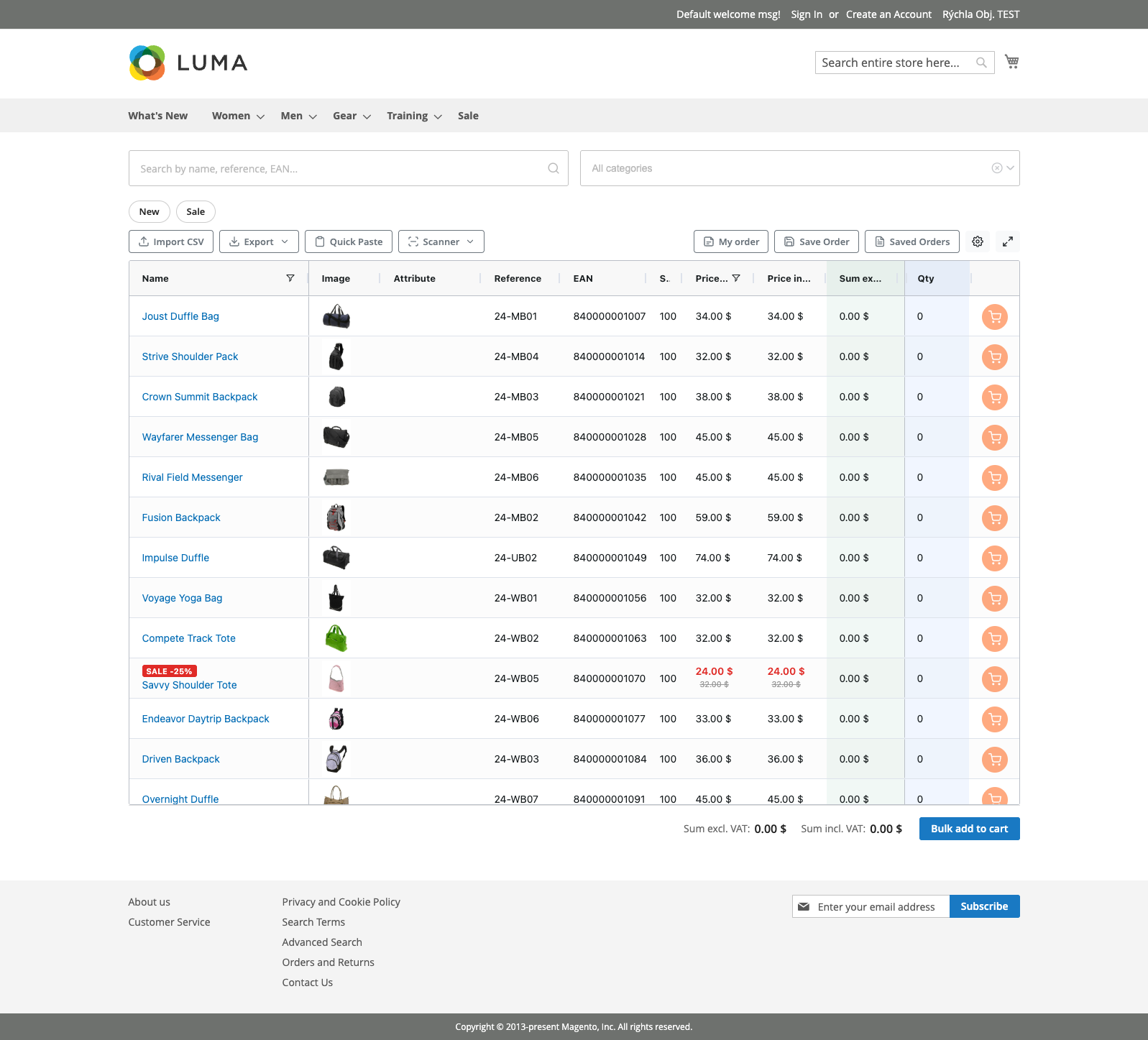Clear the All categories selection
The width and height of the screenshot is (1148, 1040).
997,168
